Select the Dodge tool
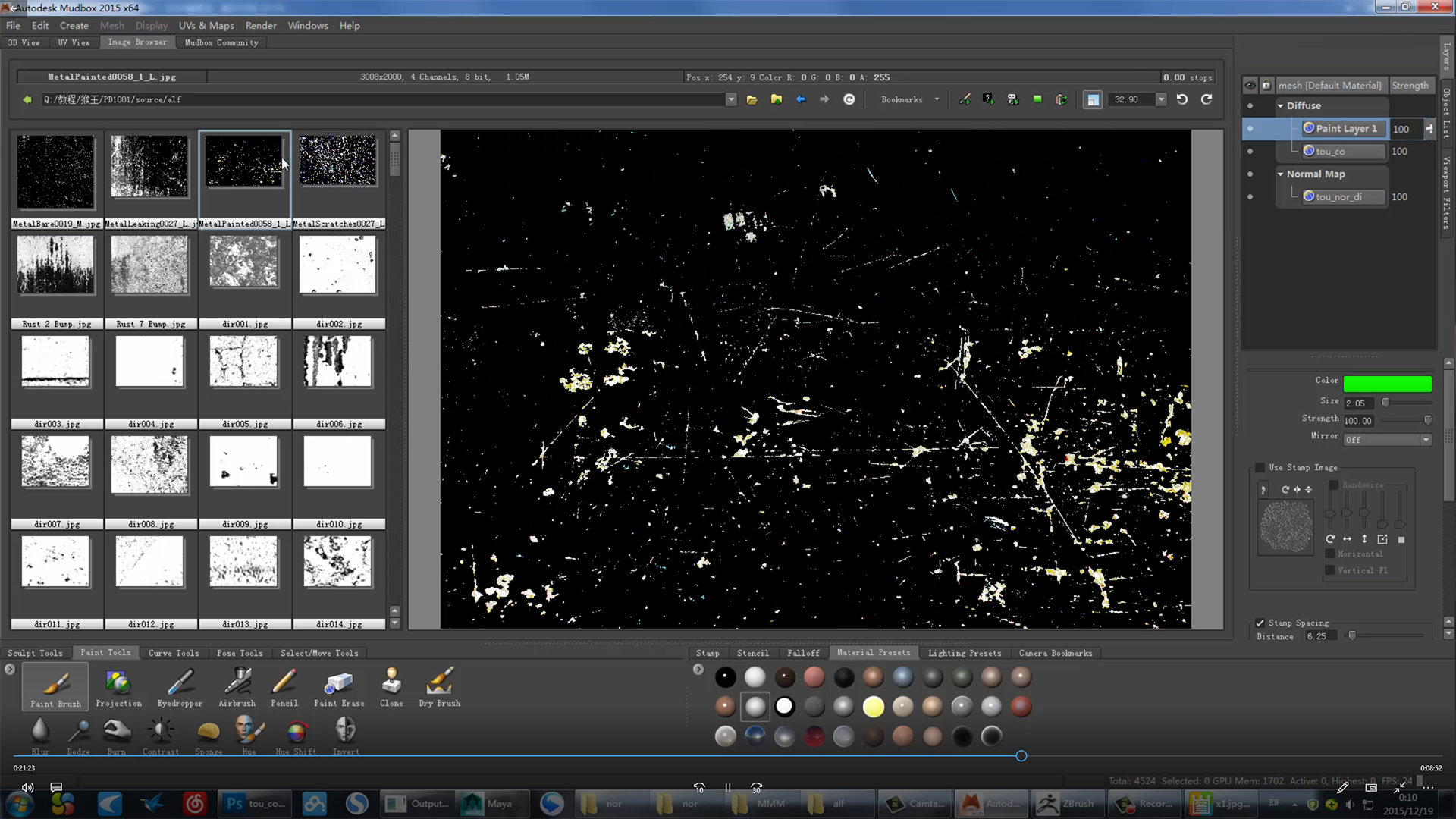 click(x=78, y=736)
